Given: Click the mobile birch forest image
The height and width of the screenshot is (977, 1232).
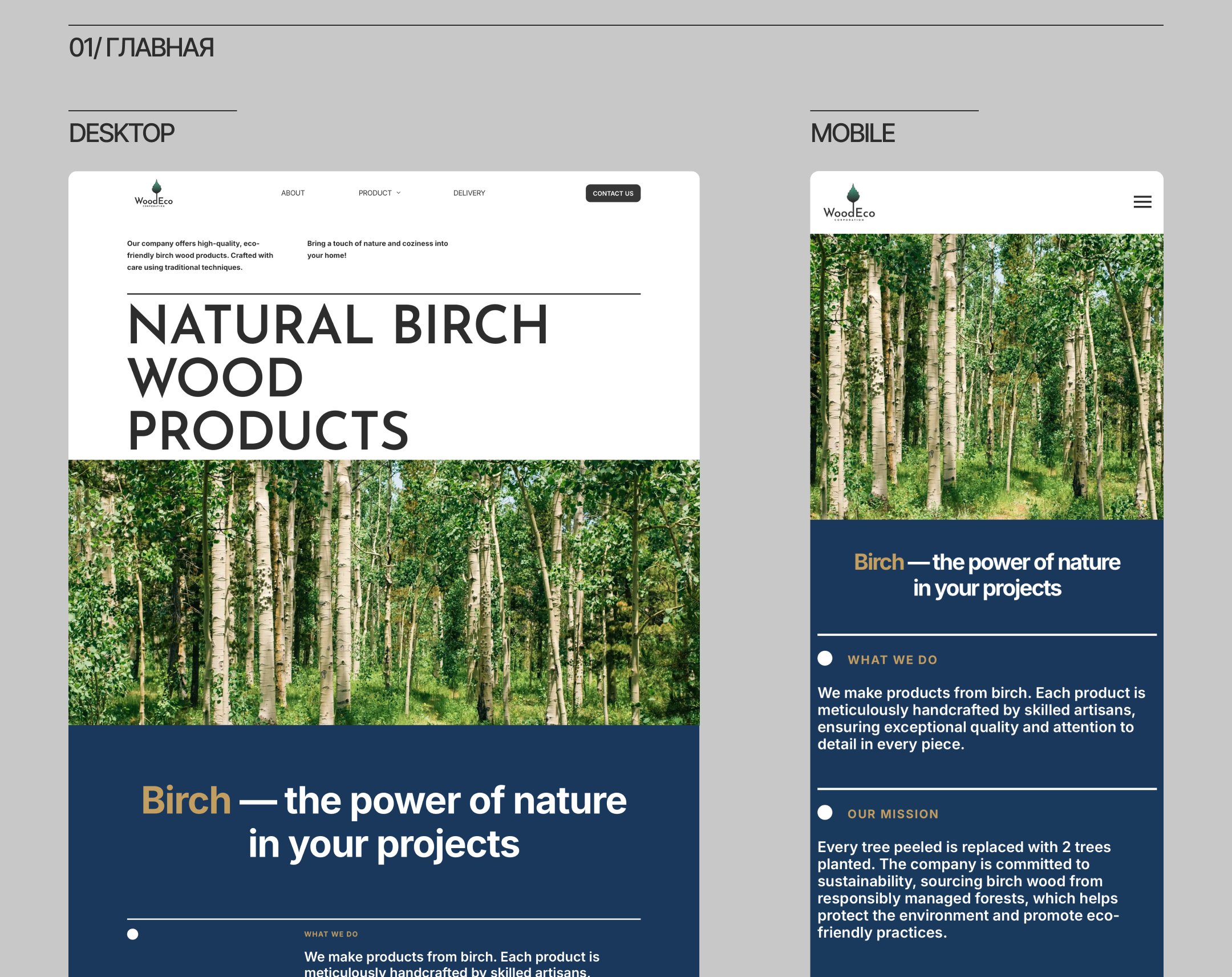Looking at the screenshot, I should pyautogui.click(x=986, y=376).
